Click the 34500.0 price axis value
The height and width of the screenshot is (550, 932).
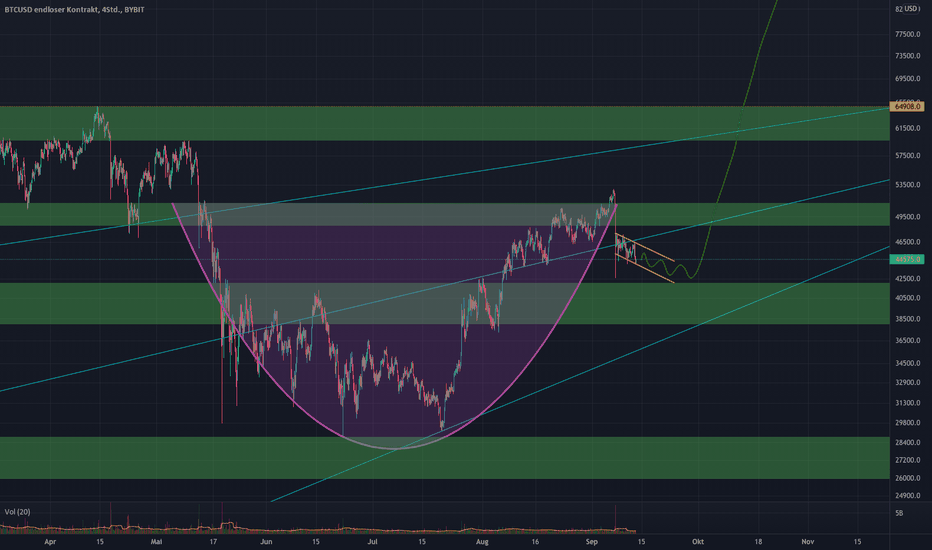908,363
